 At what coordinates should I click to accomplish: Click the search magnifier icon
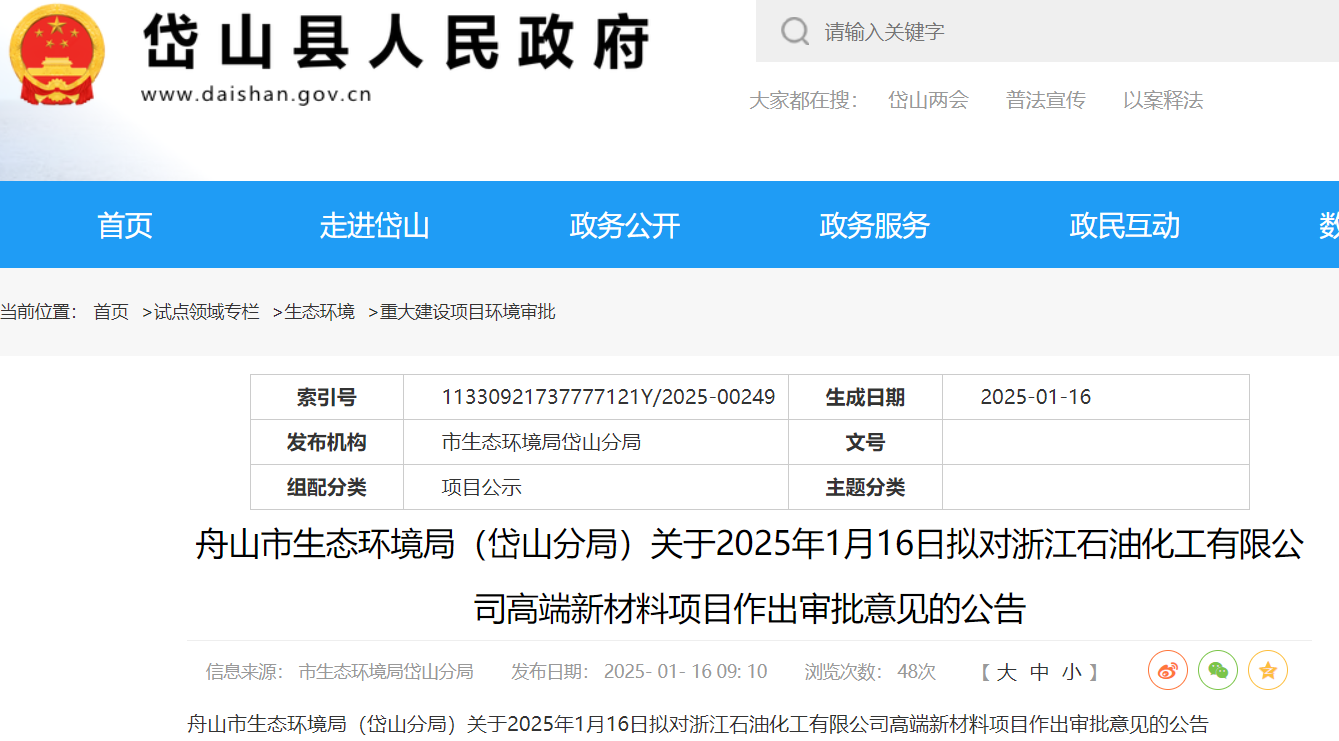[795, 31]
